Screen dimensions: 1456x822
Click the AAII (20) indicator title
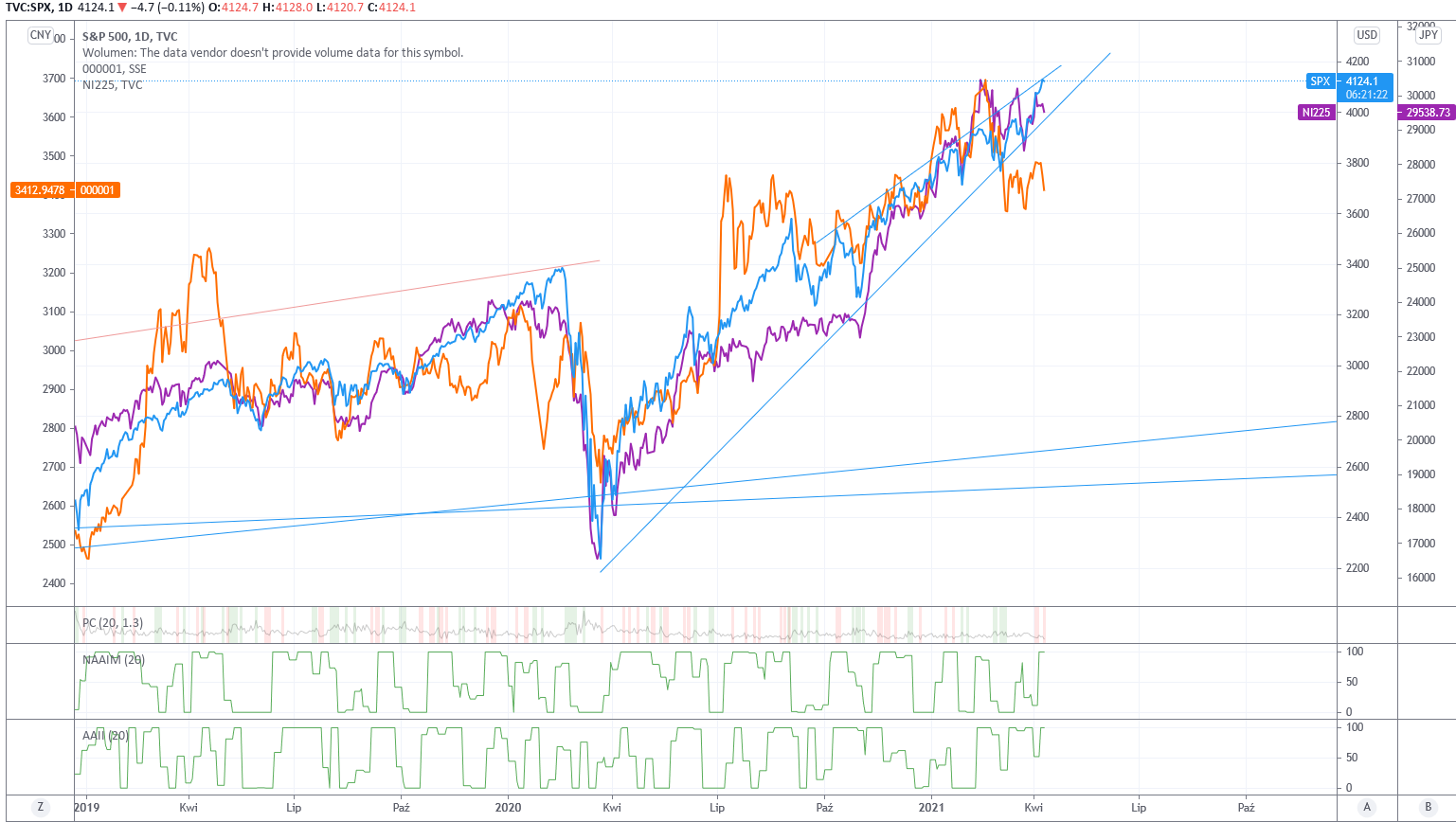pos(105,735)
